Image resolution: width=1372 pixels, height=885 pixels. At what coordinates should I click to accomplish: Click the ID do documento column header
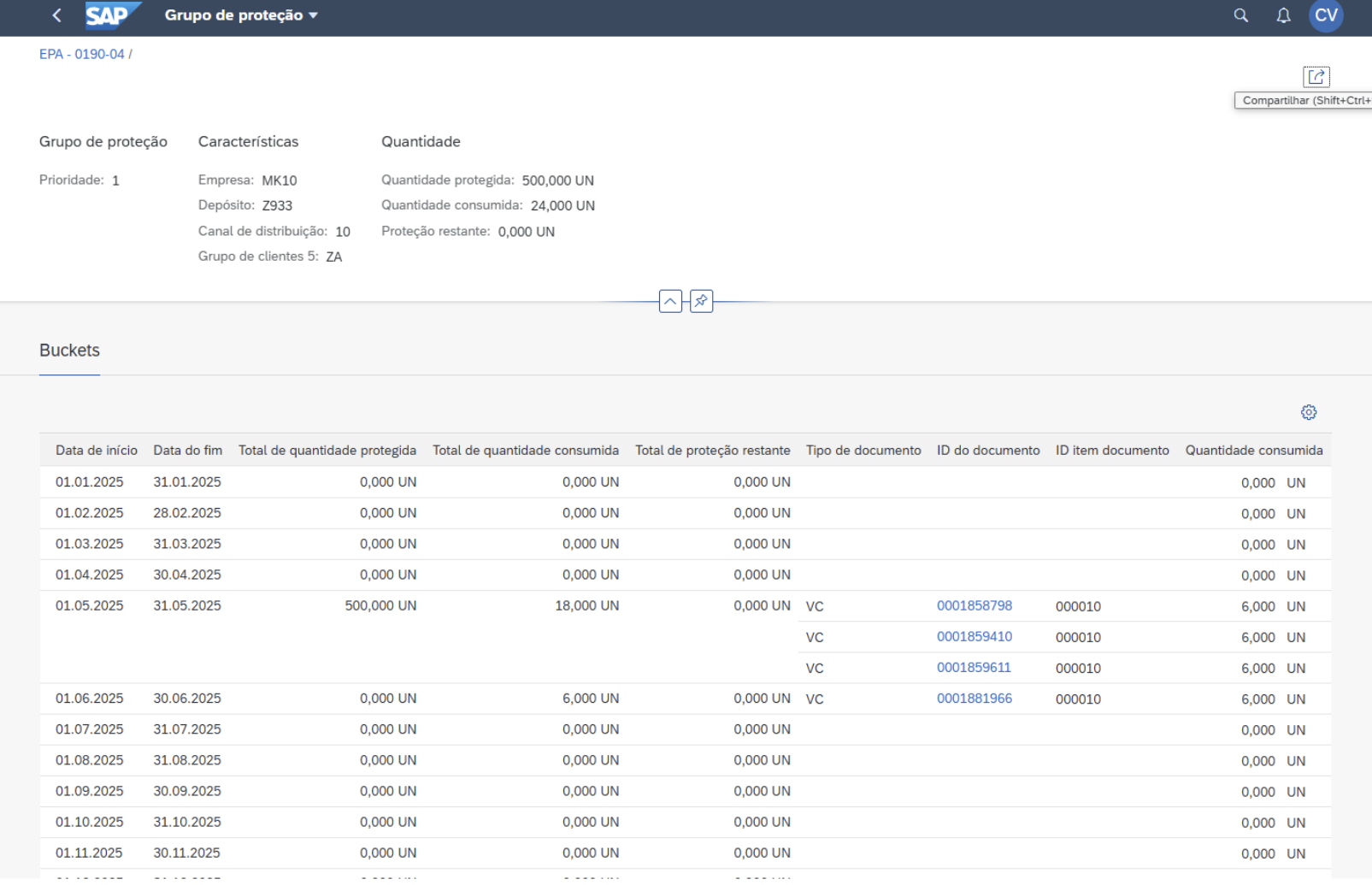click(x=988, y=450)
